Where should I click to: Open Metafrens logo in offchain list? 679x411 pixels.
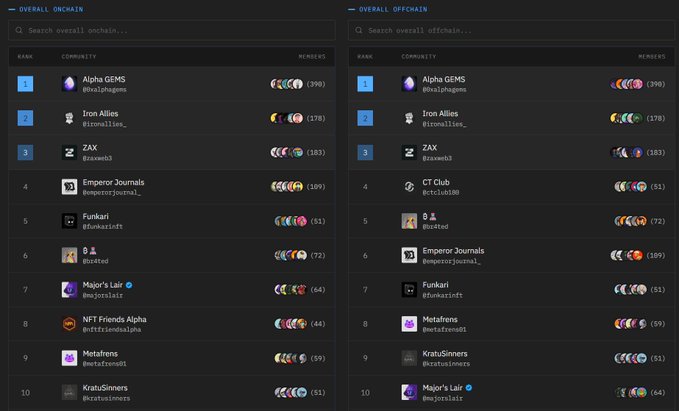[x=409, y=324]
